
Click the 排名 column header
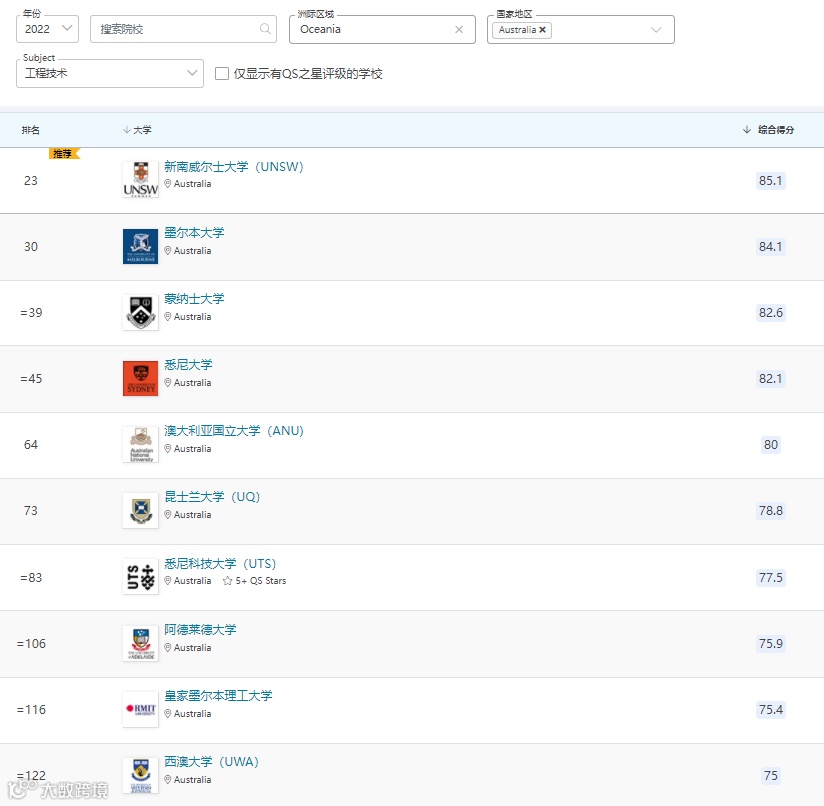[x=30, y=130]
